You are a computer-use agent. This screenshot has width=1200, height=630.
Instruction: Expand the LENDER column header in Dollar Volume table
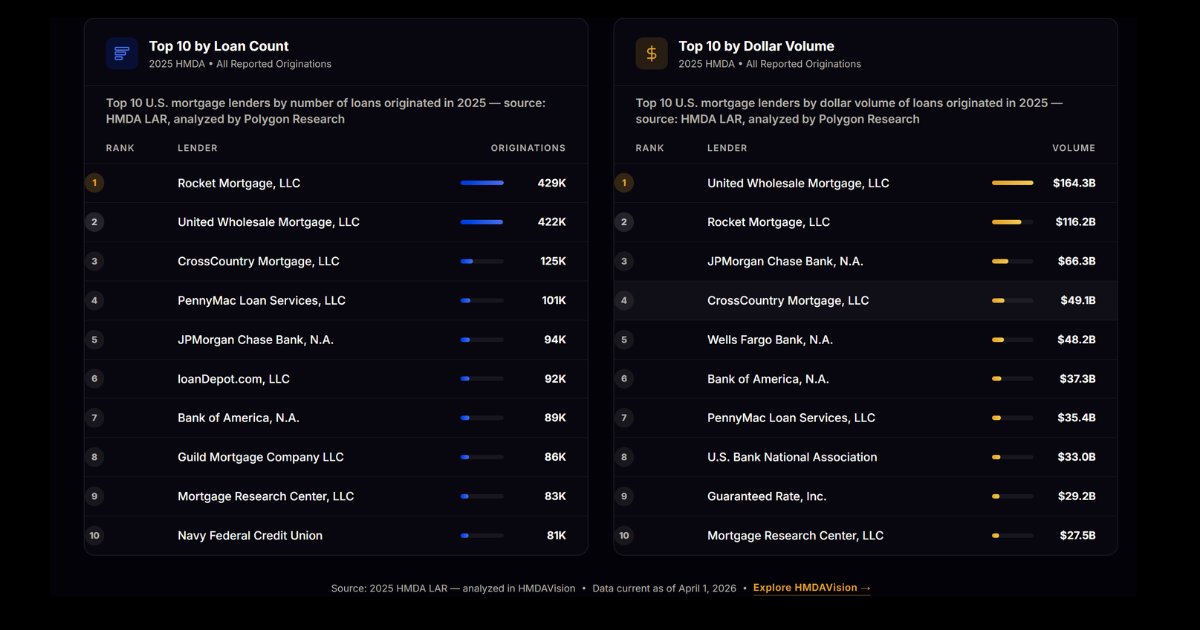point(727,147)
